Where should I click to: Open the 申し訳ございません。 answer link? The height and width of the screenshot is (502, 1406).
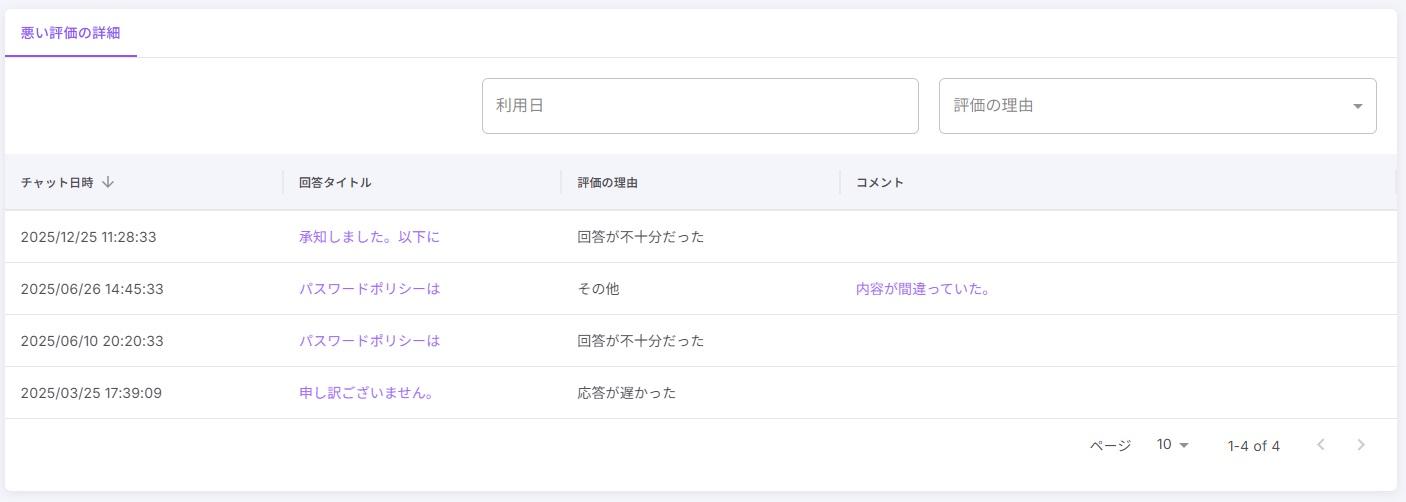click(366, 393)
